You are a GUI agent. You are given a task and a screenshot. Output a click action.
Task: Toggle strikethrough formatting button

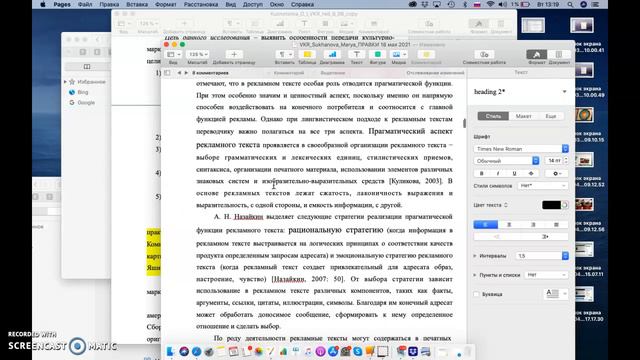pos(531,173)
